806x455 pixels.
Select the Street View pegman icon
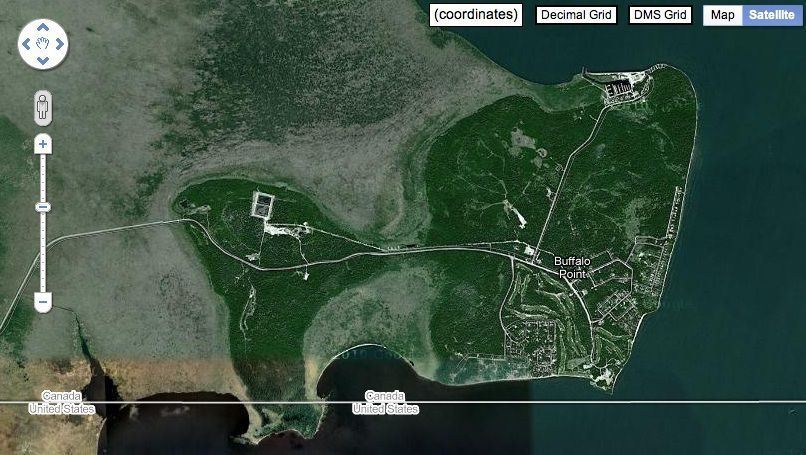pos(43,108)
